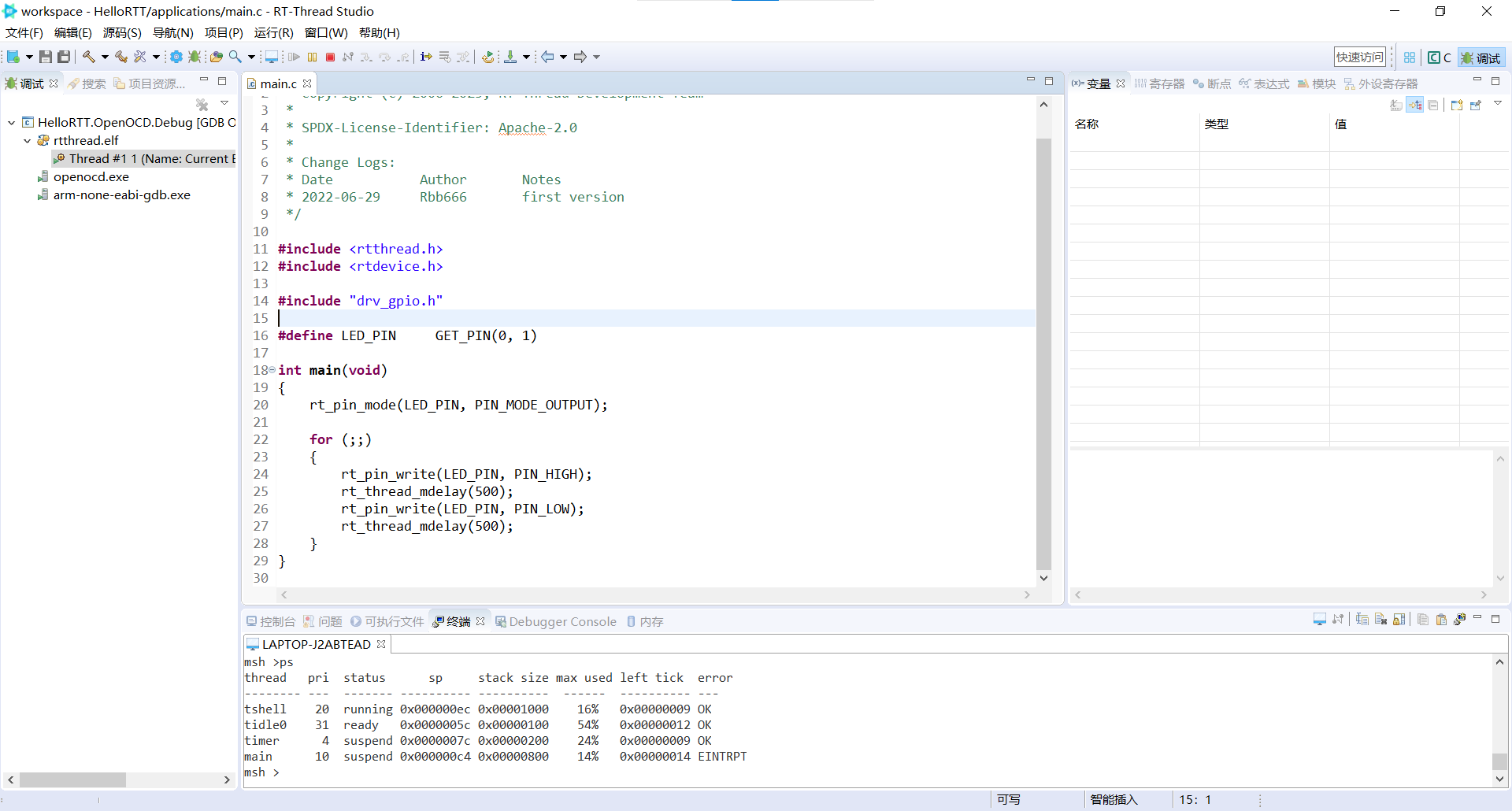
Task: Click the Step Into icon
Action: click(x=366, y=57)
